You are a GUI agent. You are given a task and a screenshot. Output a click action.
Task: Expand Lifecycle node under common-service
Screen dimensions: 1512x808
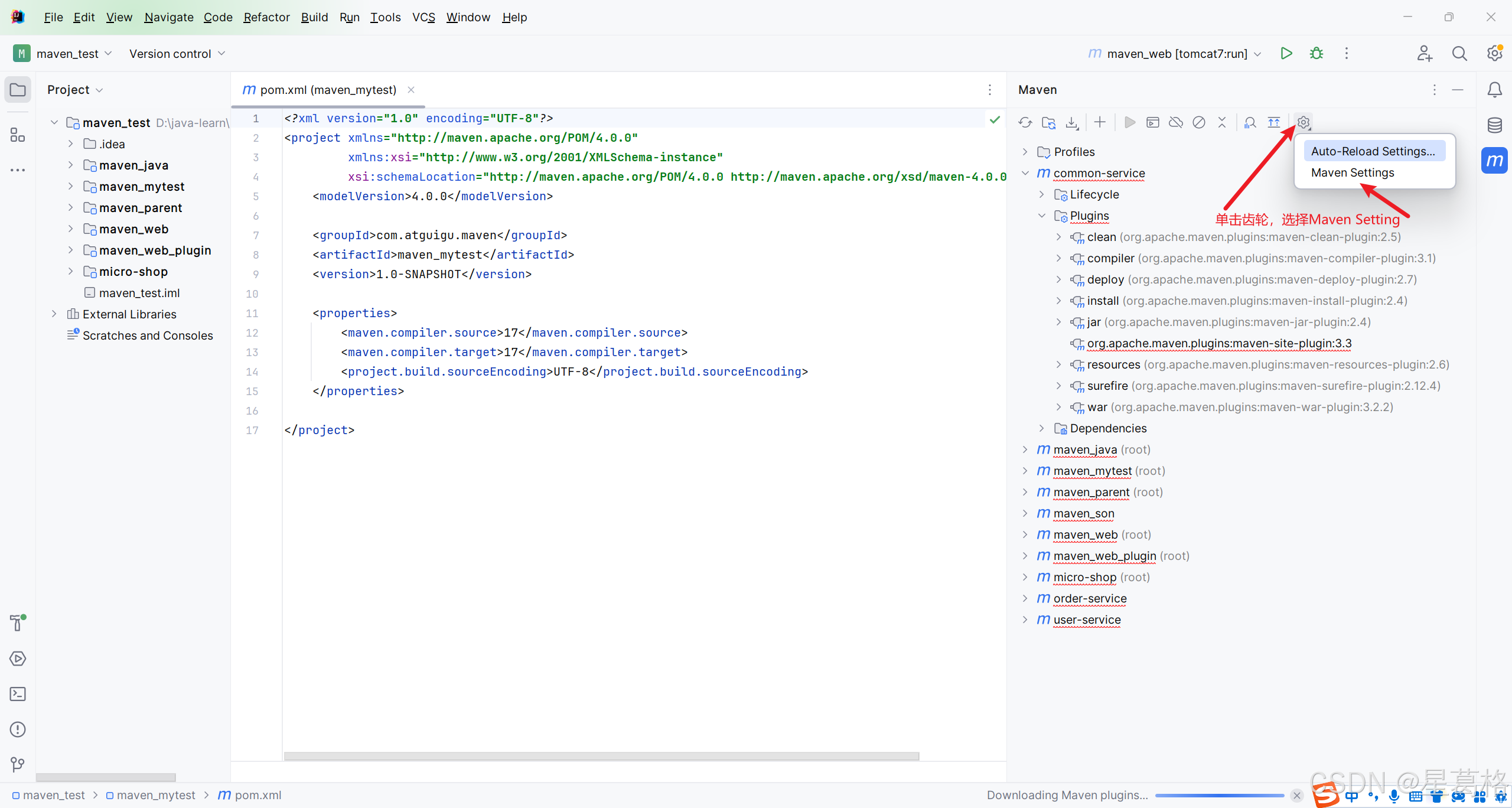click(x=1042, y=194)
